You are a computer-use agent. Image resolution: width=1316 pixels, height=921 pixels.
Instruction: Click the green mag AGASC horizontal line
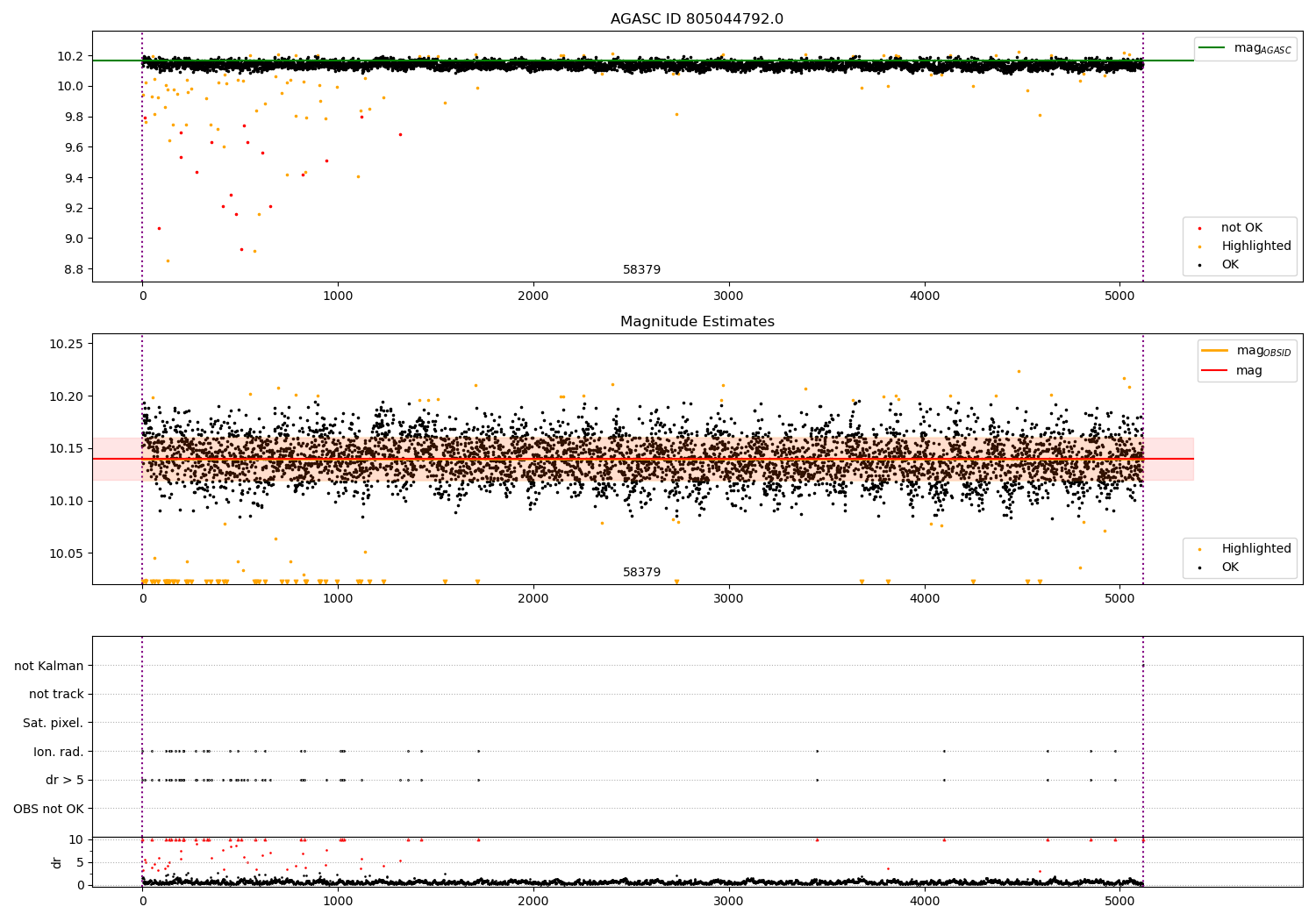point(642,61)
